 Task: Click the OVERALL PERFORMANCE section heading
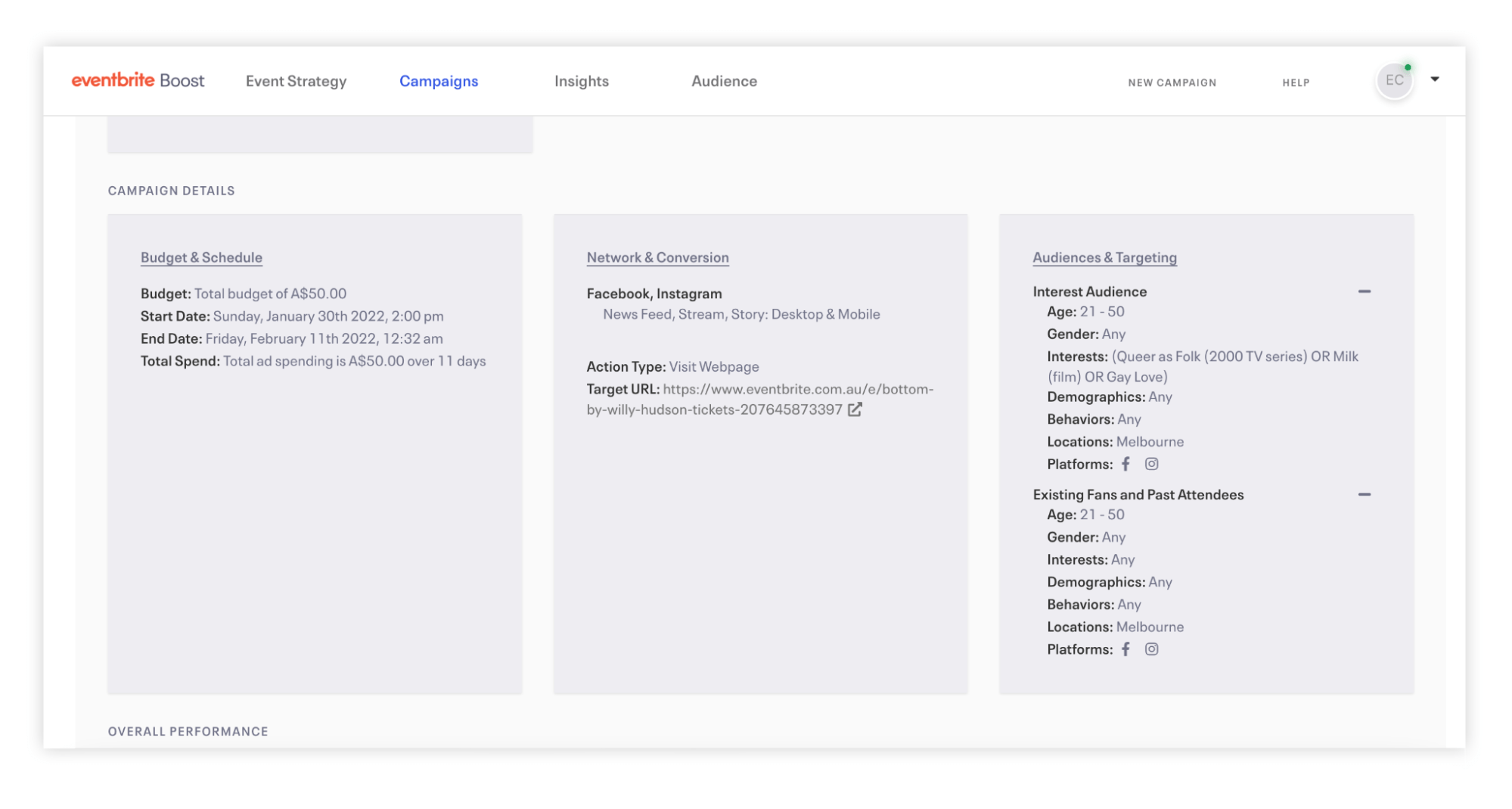coord(188,731)
